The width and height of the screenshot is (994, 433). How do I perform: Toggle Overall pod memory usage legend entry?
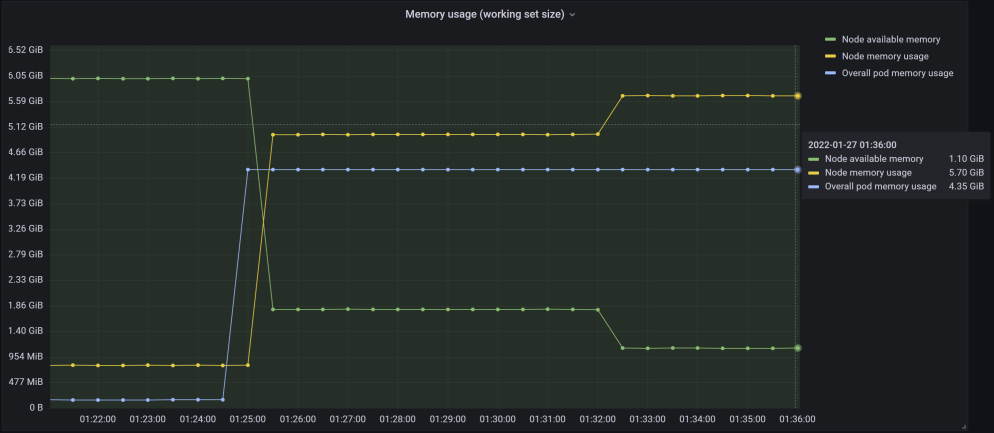tap(897, 73)
